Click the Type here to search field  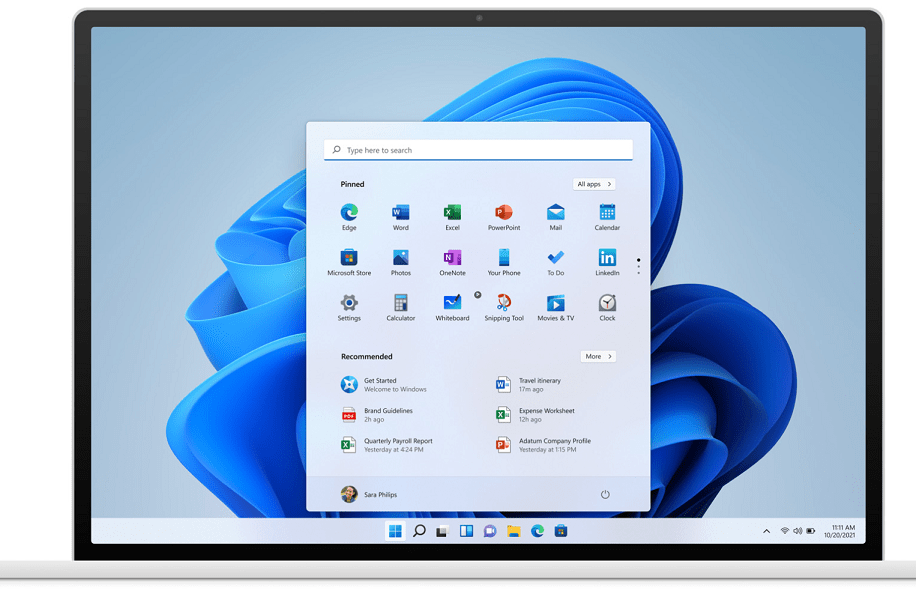[478, 150]
